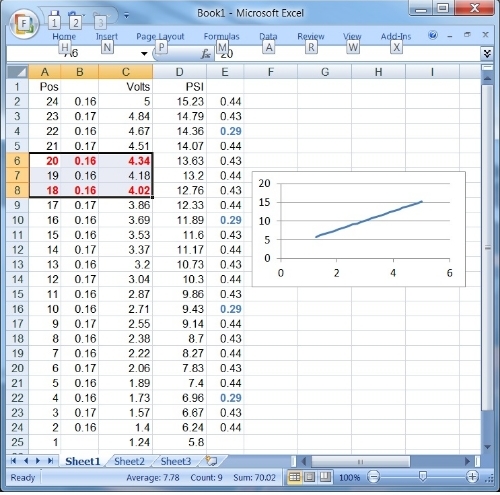Image resolution: width=500 pixels, height=495 pixels.
Task: Click the fx insert function icon
Action: point(206,54)
